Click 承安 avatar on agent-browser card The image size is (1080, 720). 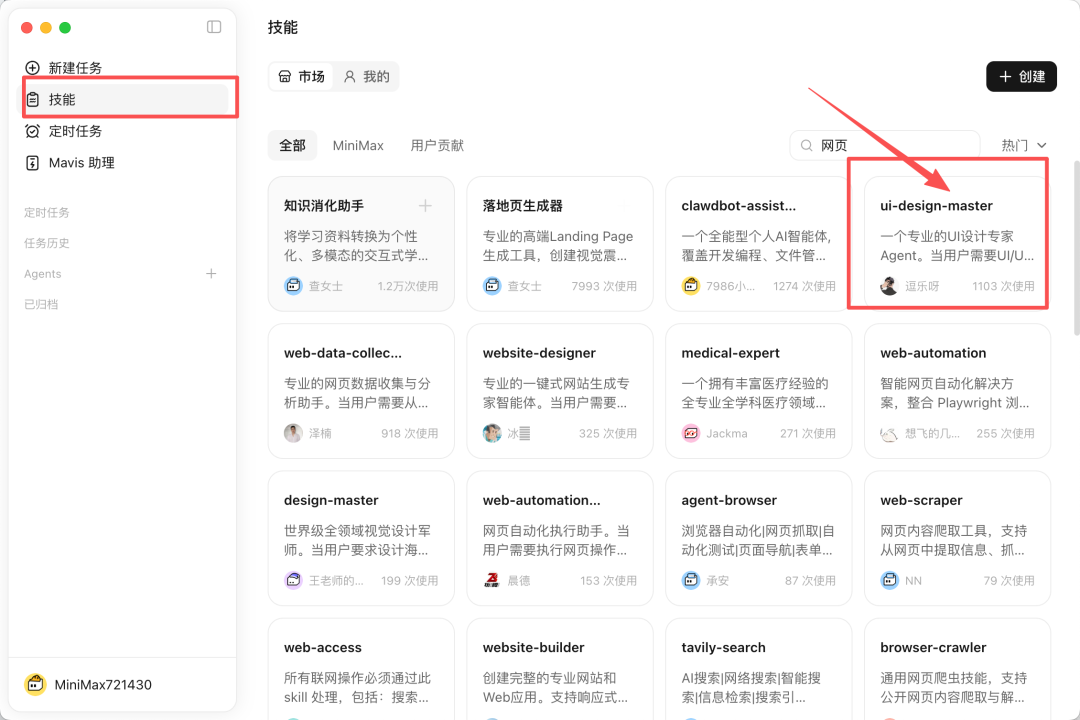tap(691, 580)
